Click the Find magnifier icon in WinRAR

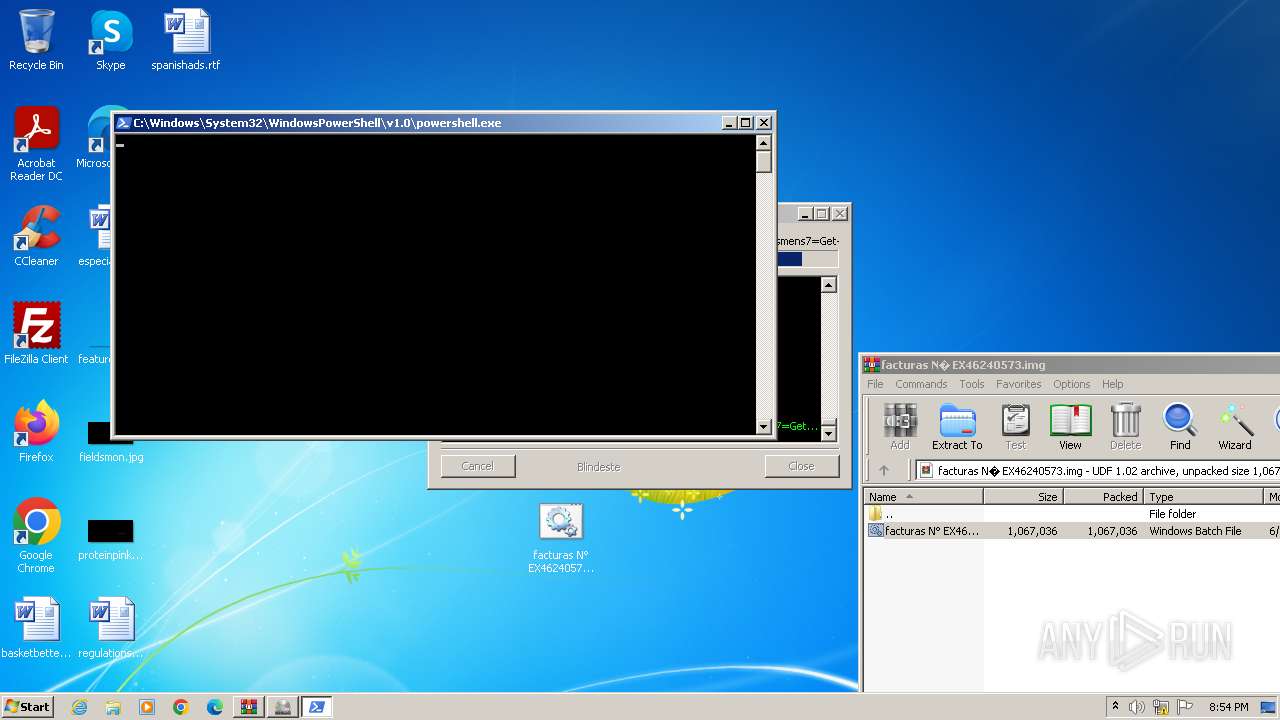(x=1180, y=427)
